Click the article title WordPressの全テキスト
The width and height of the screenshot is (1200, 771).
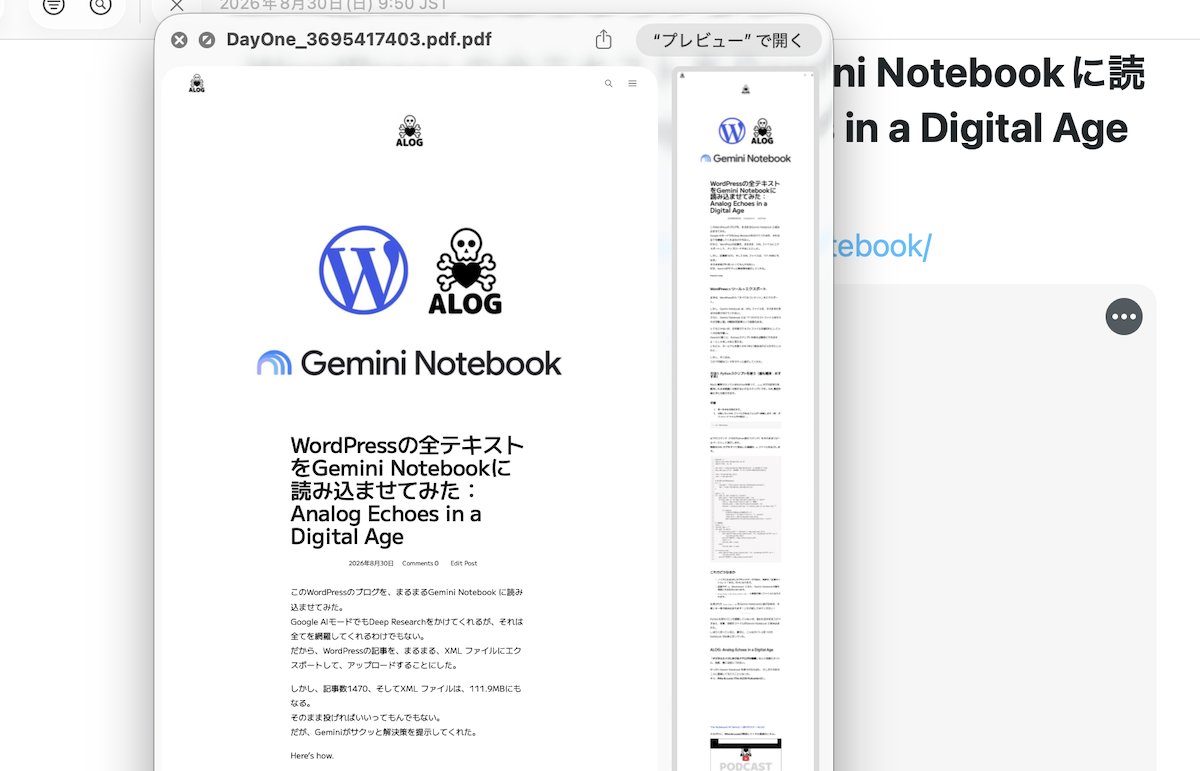[407, 490]
